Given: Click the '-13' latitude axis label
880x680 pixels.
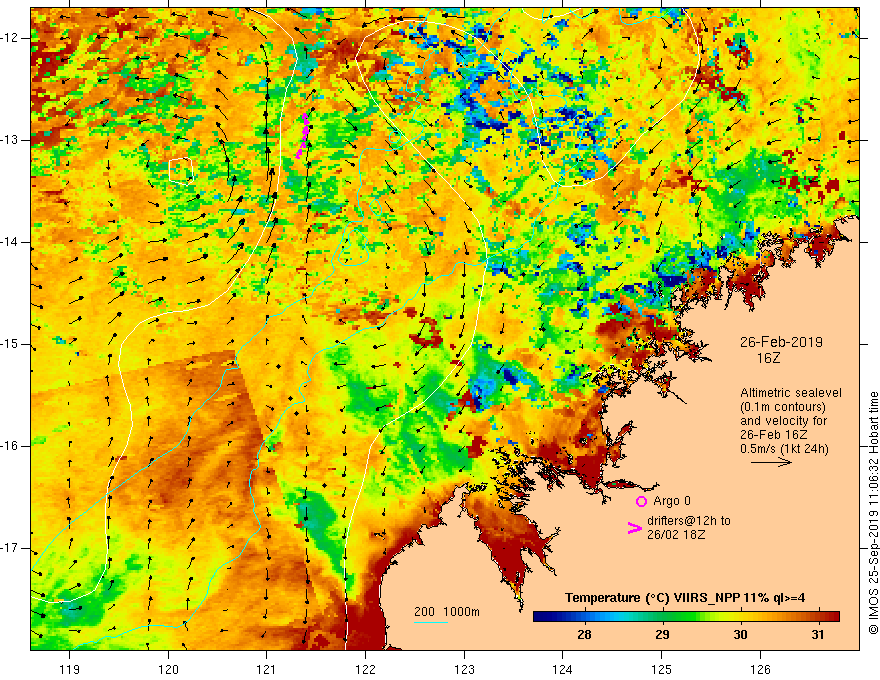Looking at the screenshot, I should pyautogui.click(x=10, y=140).
